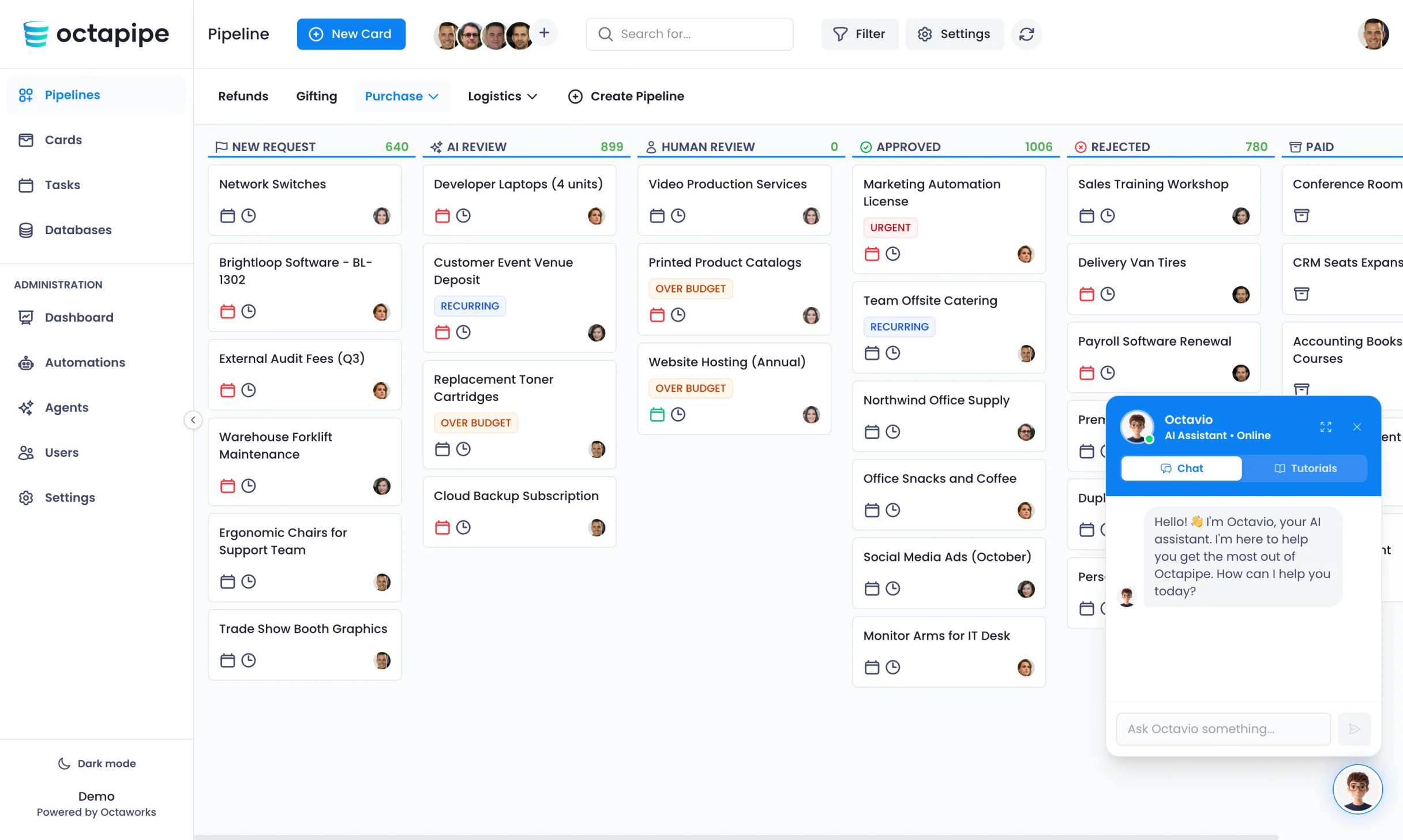Image resolution: width=1403 pixels, height=840 pixels.
Task: Click the horizontal scrollbar at bottom
Action: 737,837
